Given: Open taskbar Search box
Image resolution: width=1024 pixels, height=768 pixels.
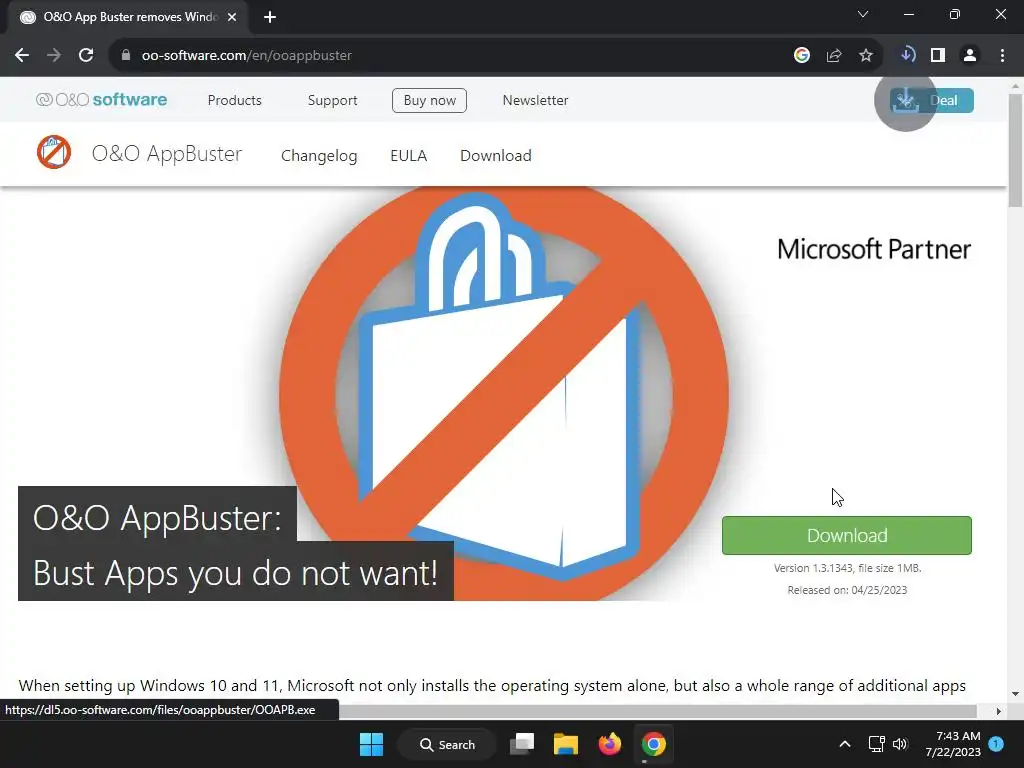Looking at the screenshot, I should coord(447,744).
